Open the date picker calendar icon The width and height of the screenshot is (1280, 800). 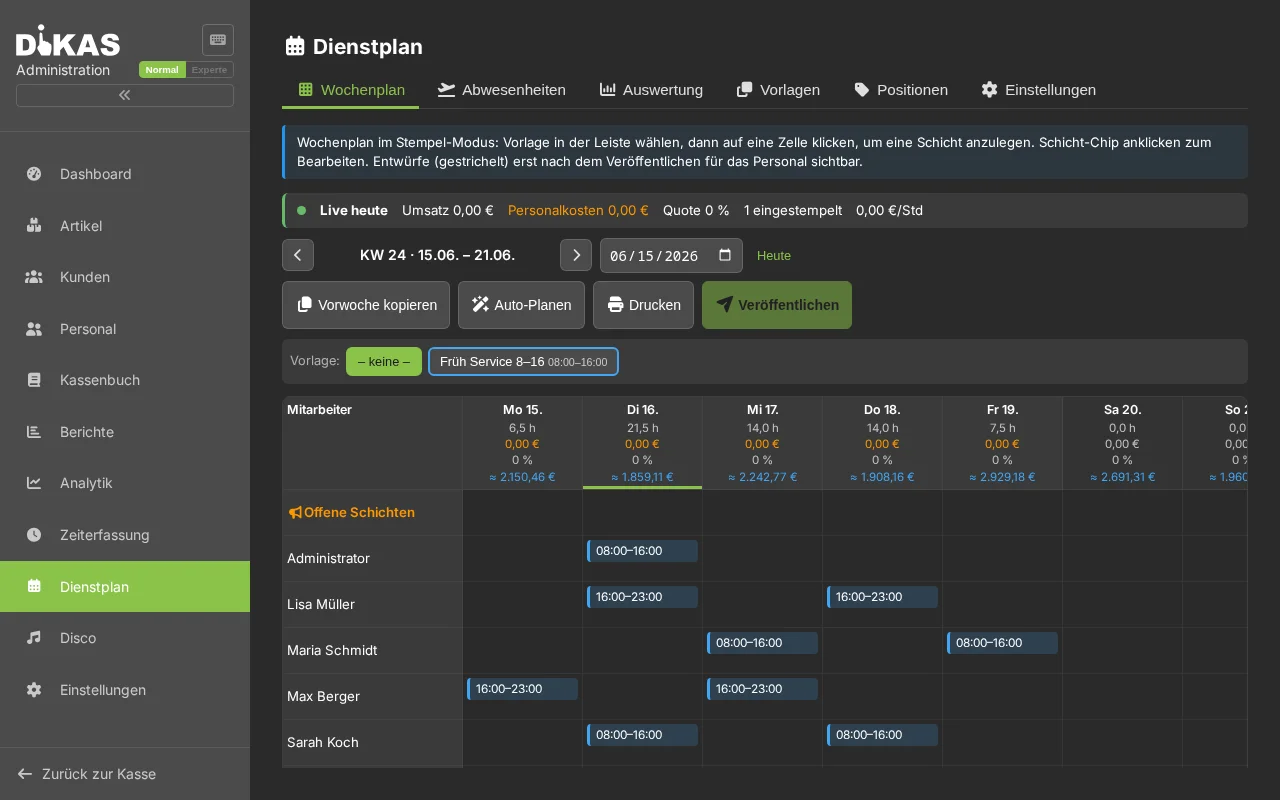pos(725,255)
